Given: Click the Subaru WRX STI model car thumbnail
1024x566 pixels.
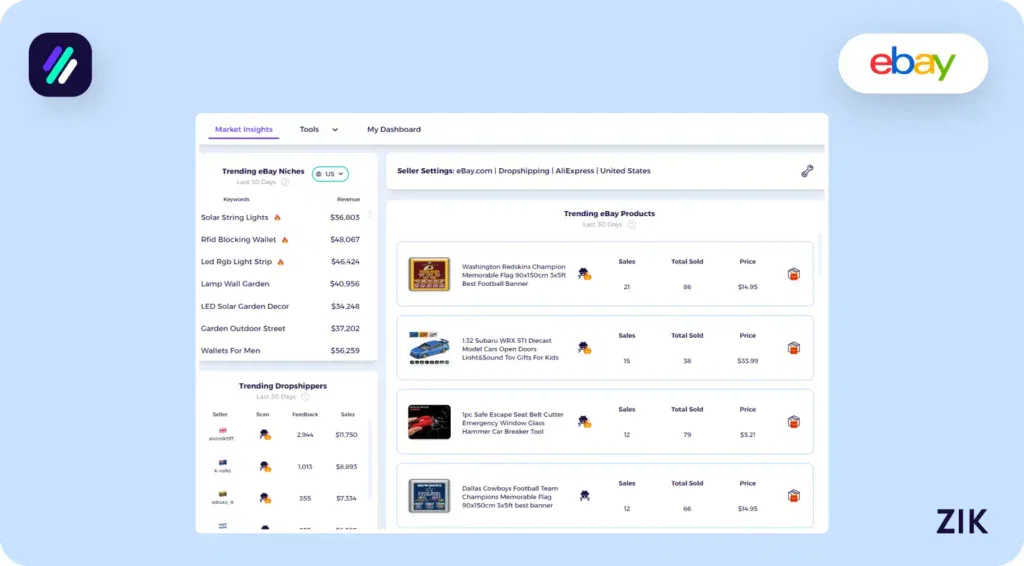Looking at the screenshot, I should click(429, 348).
